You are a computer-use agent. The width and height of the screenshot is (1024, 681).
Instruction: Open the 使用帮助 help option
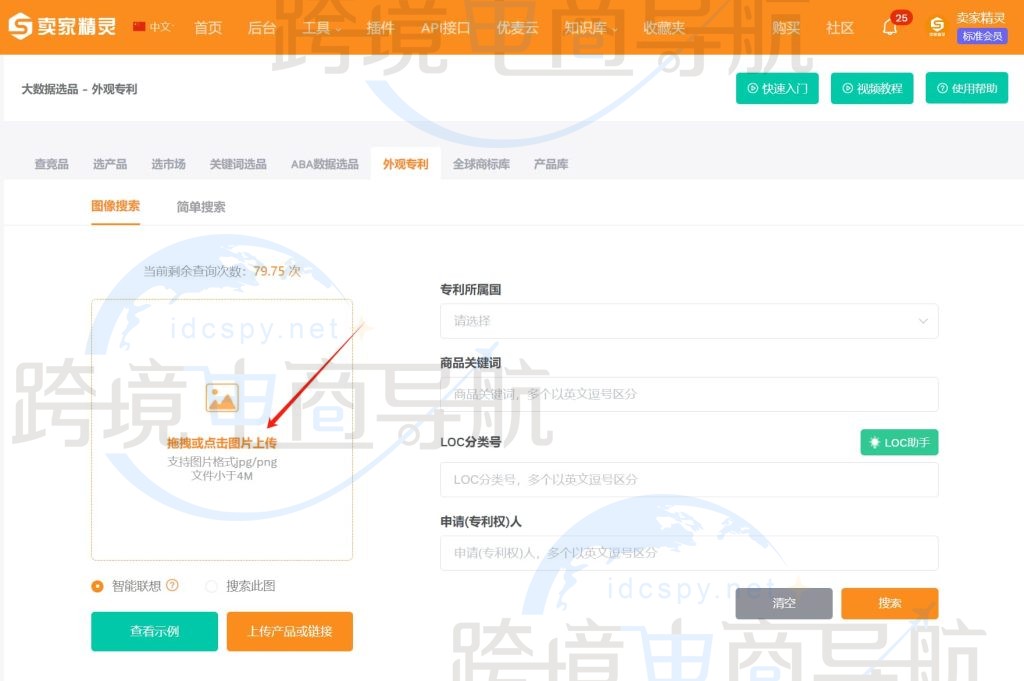tap(966, 88)
